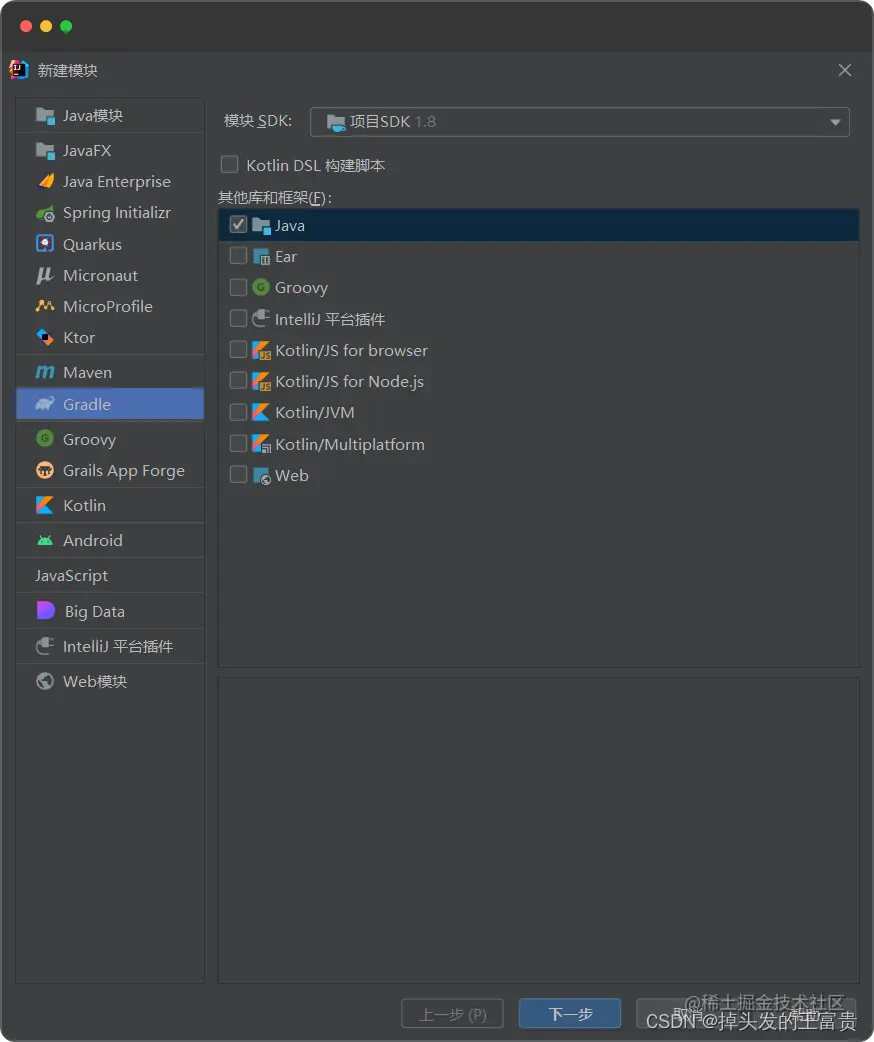
Task: Select the Android label in sidebar
Action: (x=92, y=540)
